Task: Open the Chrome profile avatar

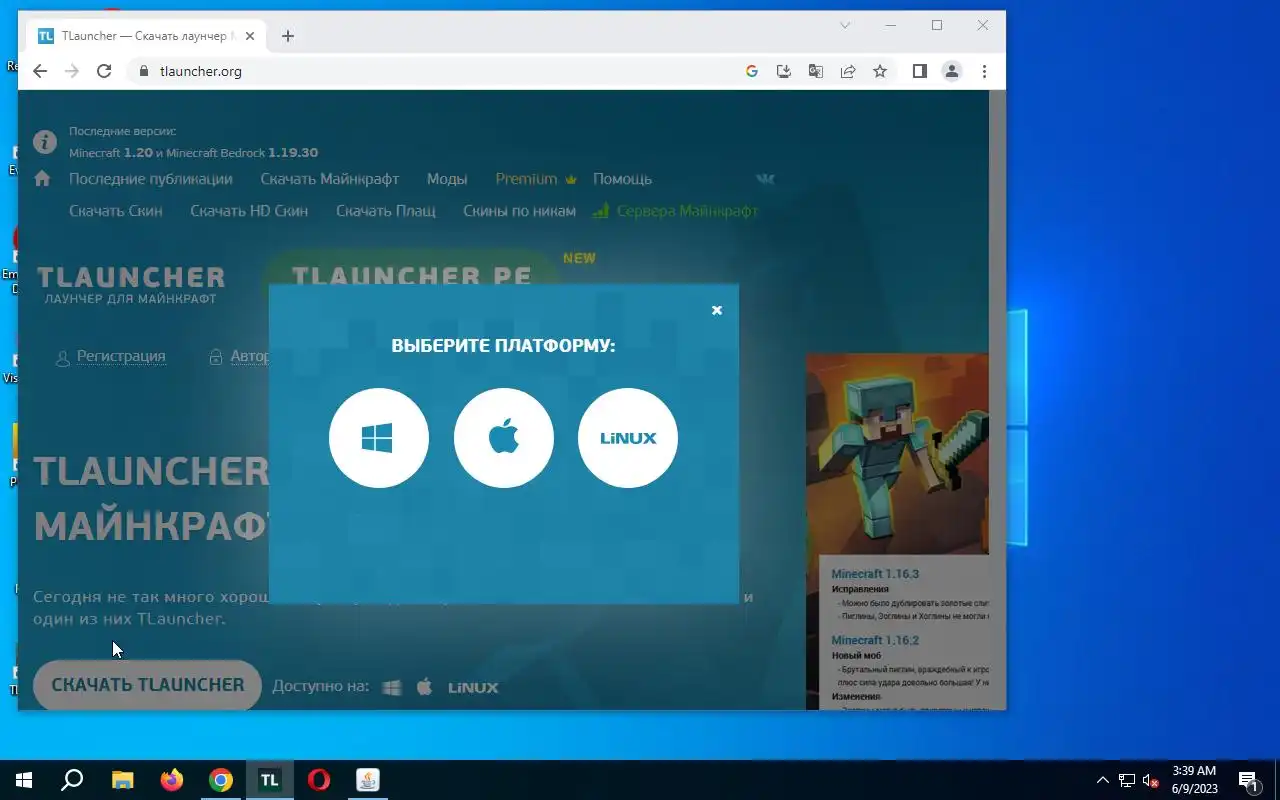Action: tap(952, 71)
